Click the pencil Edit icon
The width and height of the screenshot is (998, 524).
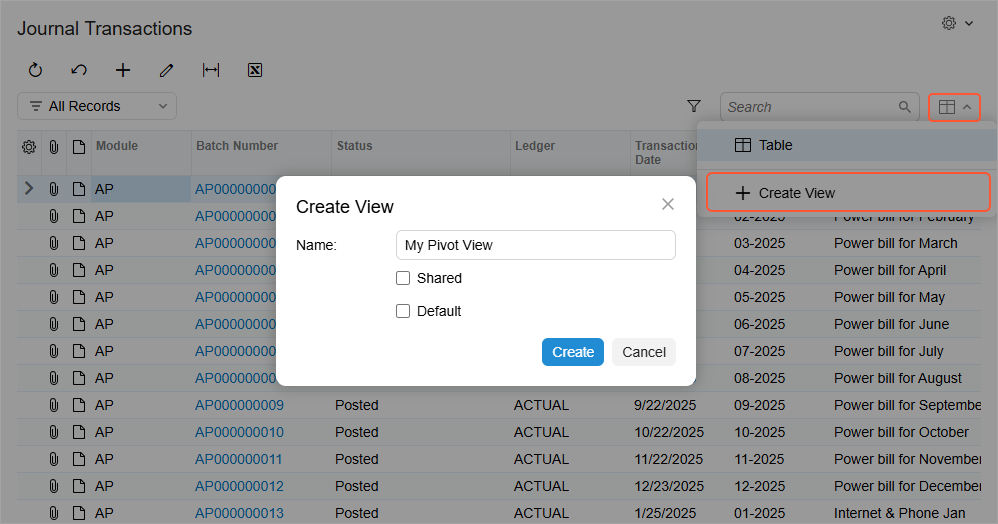pos(167,70)
